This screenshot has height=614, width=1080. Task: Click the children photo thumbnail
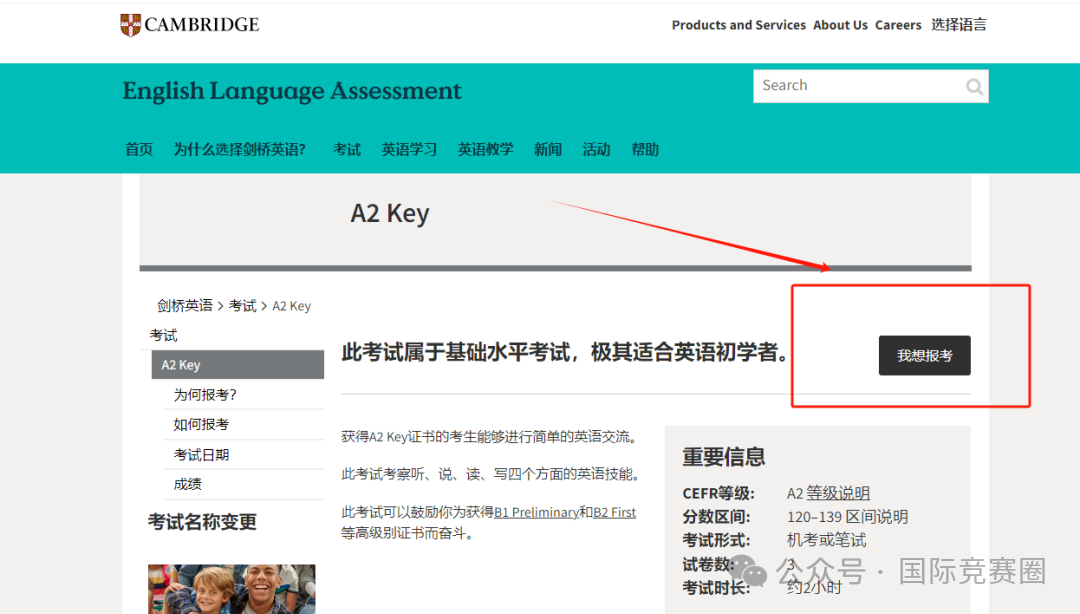pos(231,589)
